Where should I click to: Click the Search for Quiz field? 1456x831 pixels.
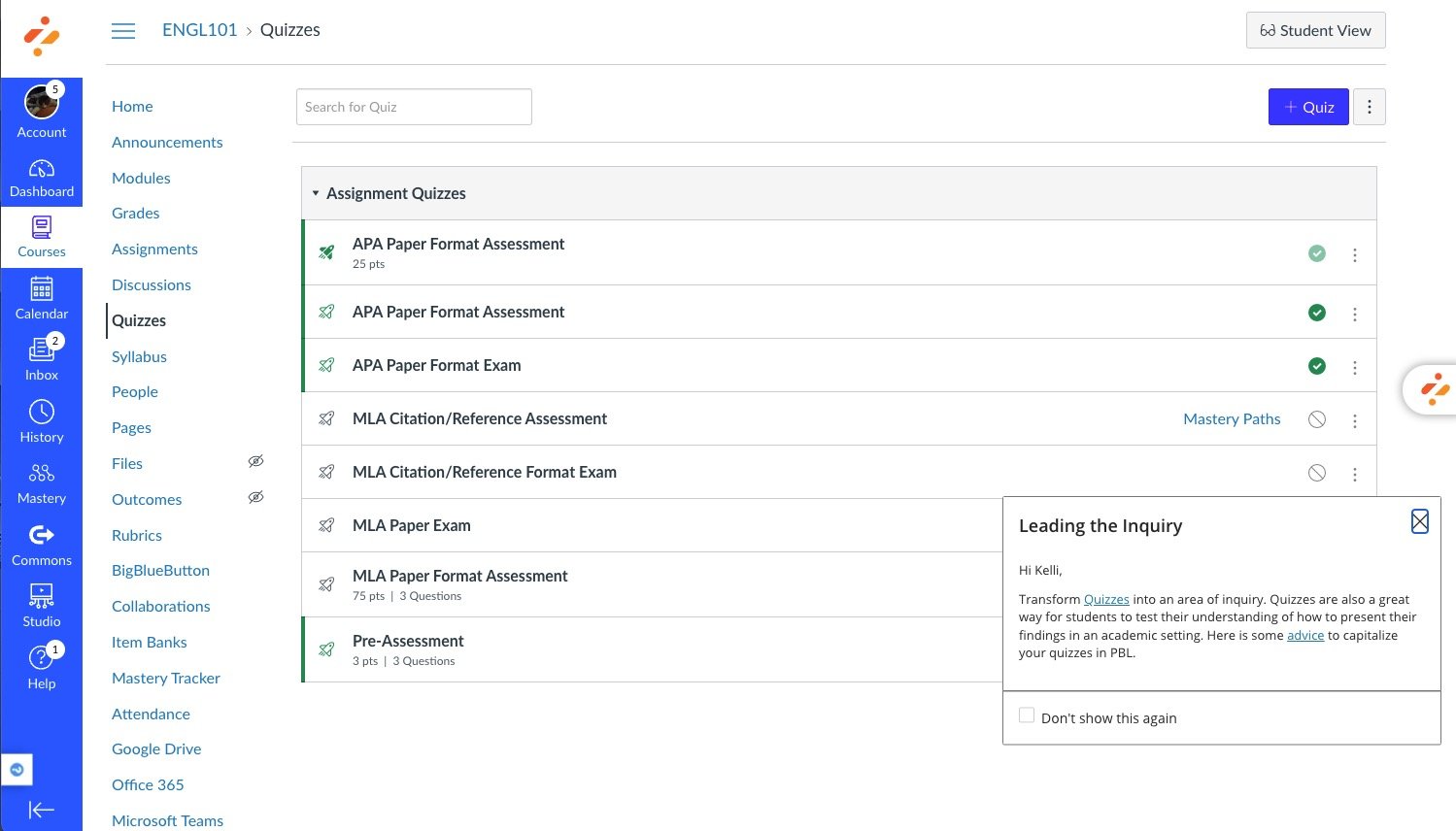pos(414,107)
